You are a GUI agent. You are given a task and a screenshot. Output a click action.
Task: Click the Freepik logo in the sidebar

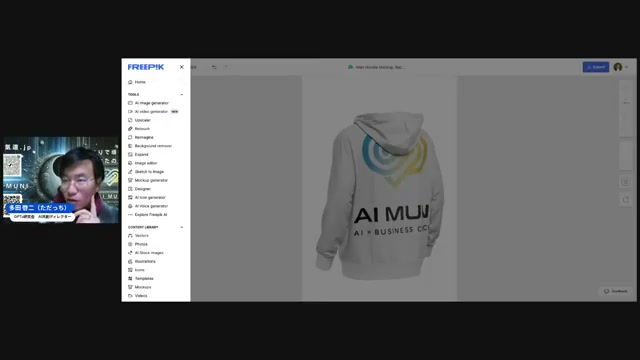pyautogui.click(x=146, y=67)
